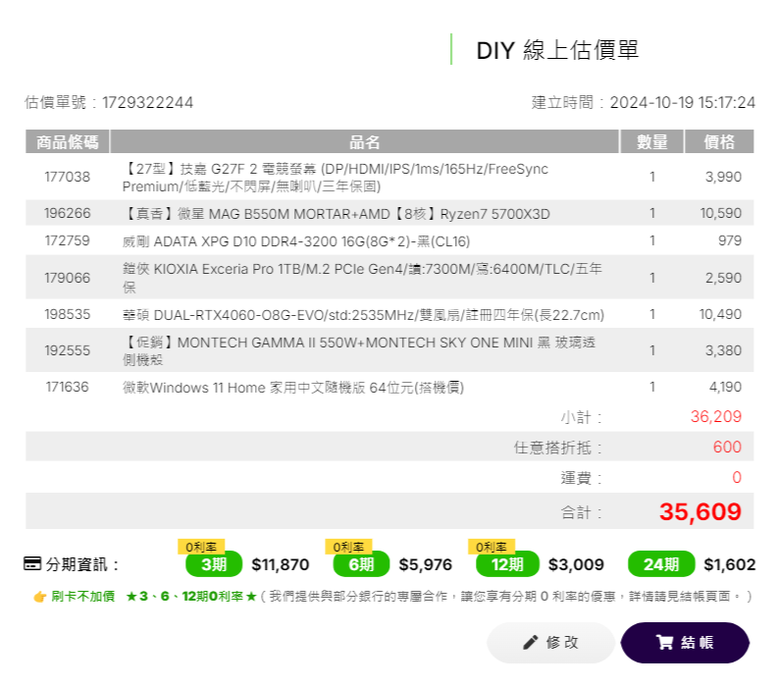Screen dimensions: 780x687
Task: Click installment amount $1,602
Action: click(729, 565)
